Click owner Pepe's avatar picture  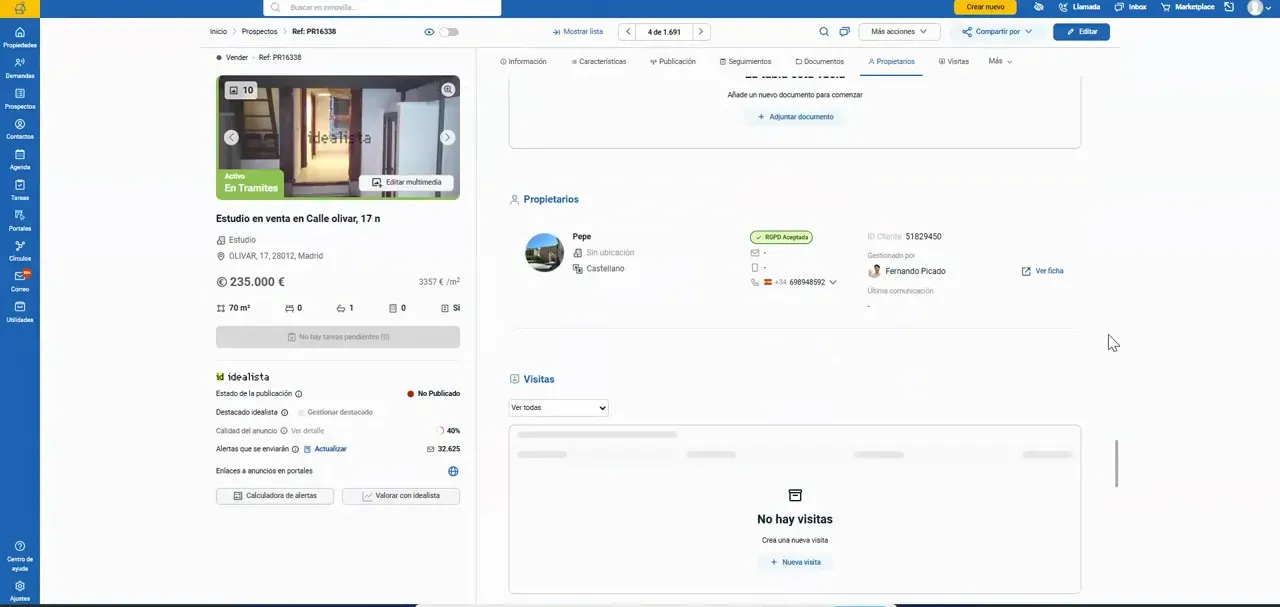(x=544, y=252)
